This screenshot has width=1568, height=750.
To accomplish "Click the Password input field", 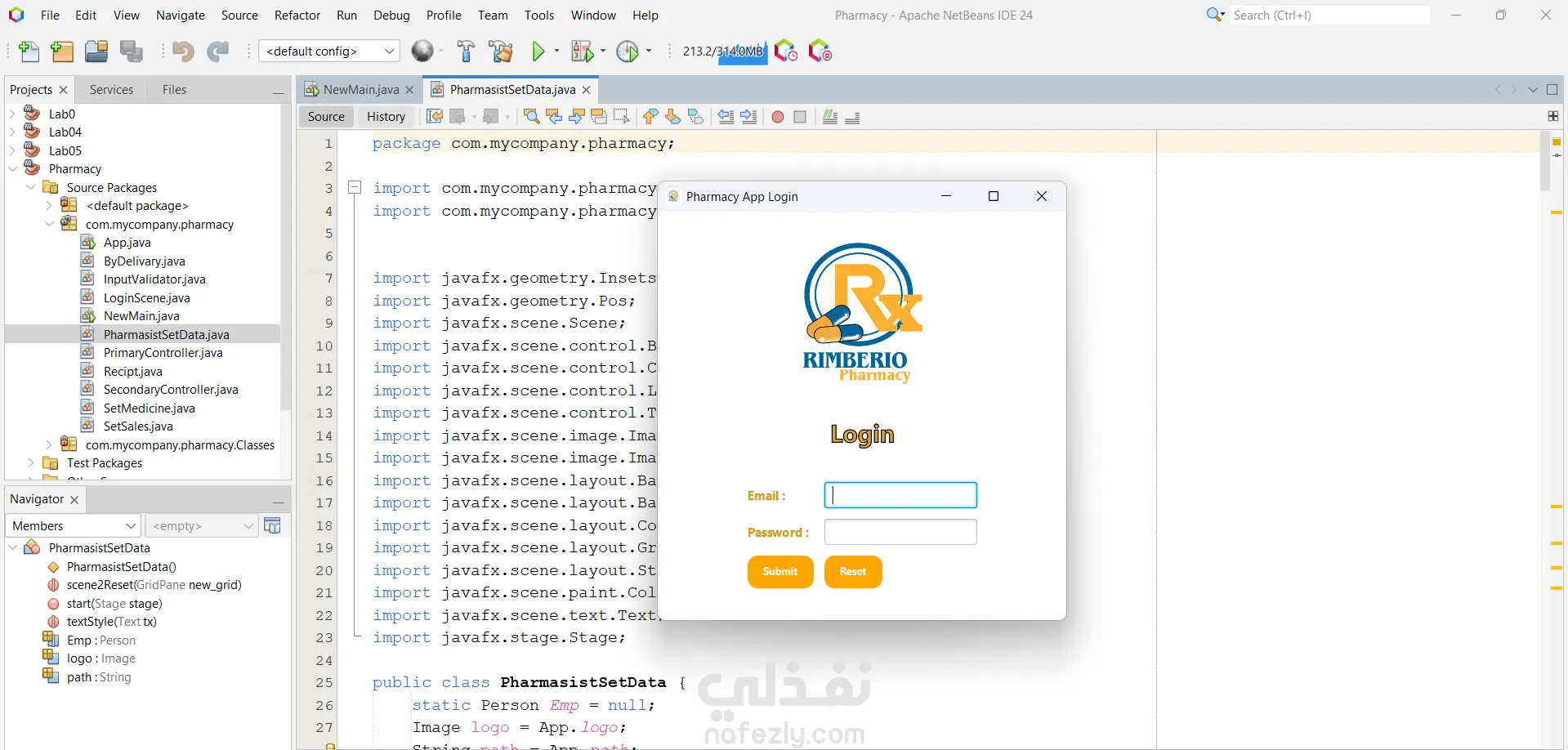I will [900, 532].
